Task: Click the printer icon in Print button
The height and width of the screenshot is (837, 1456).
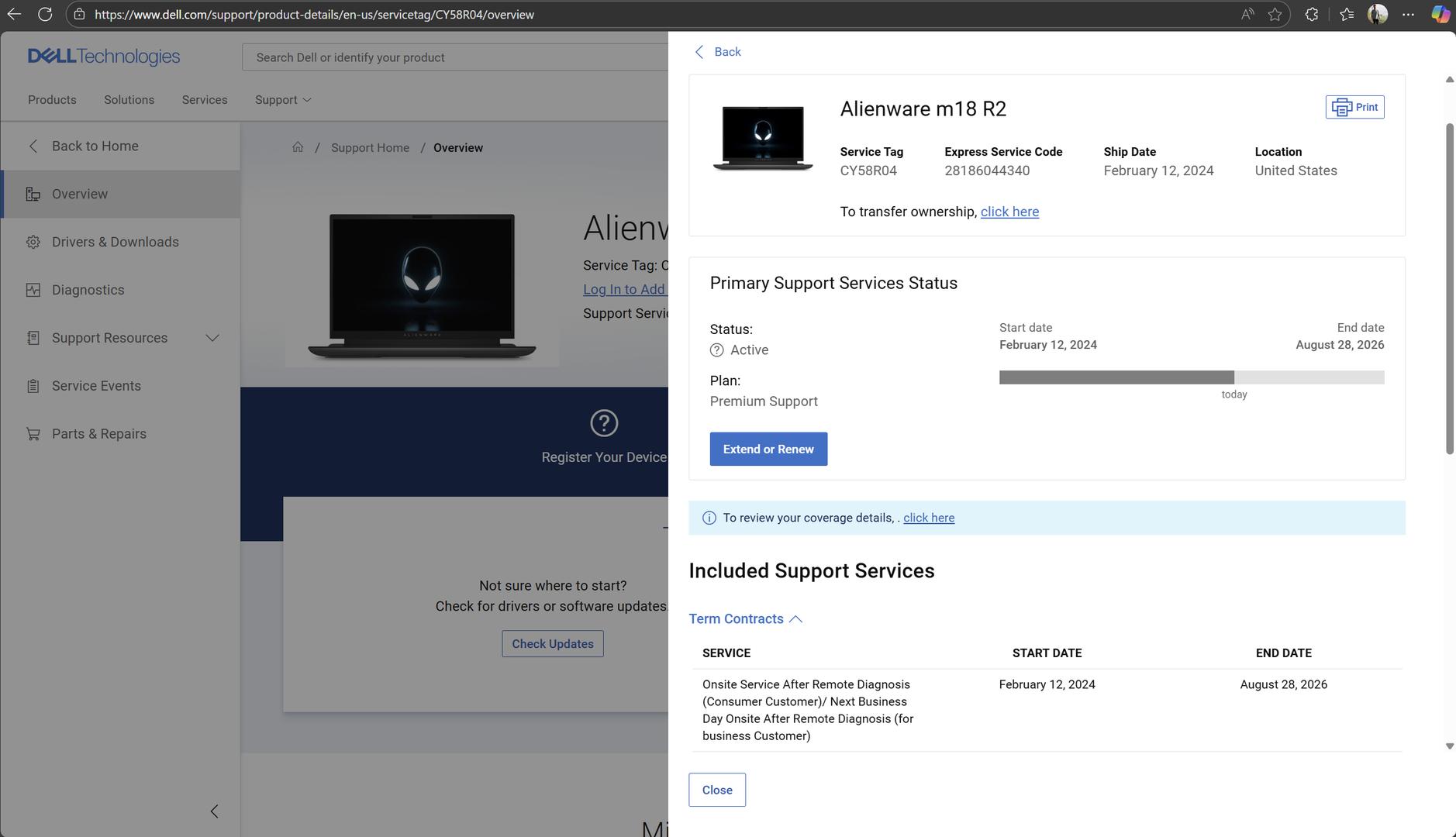Action: click(x=1341, y=107)
